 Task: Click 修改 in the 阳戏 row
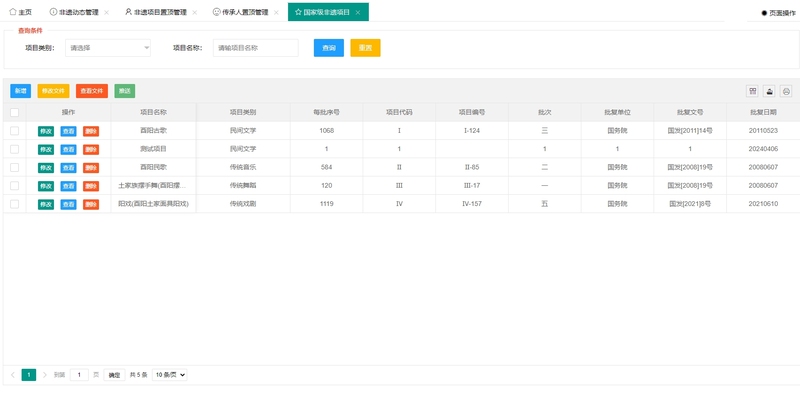[x=46, y=204]
